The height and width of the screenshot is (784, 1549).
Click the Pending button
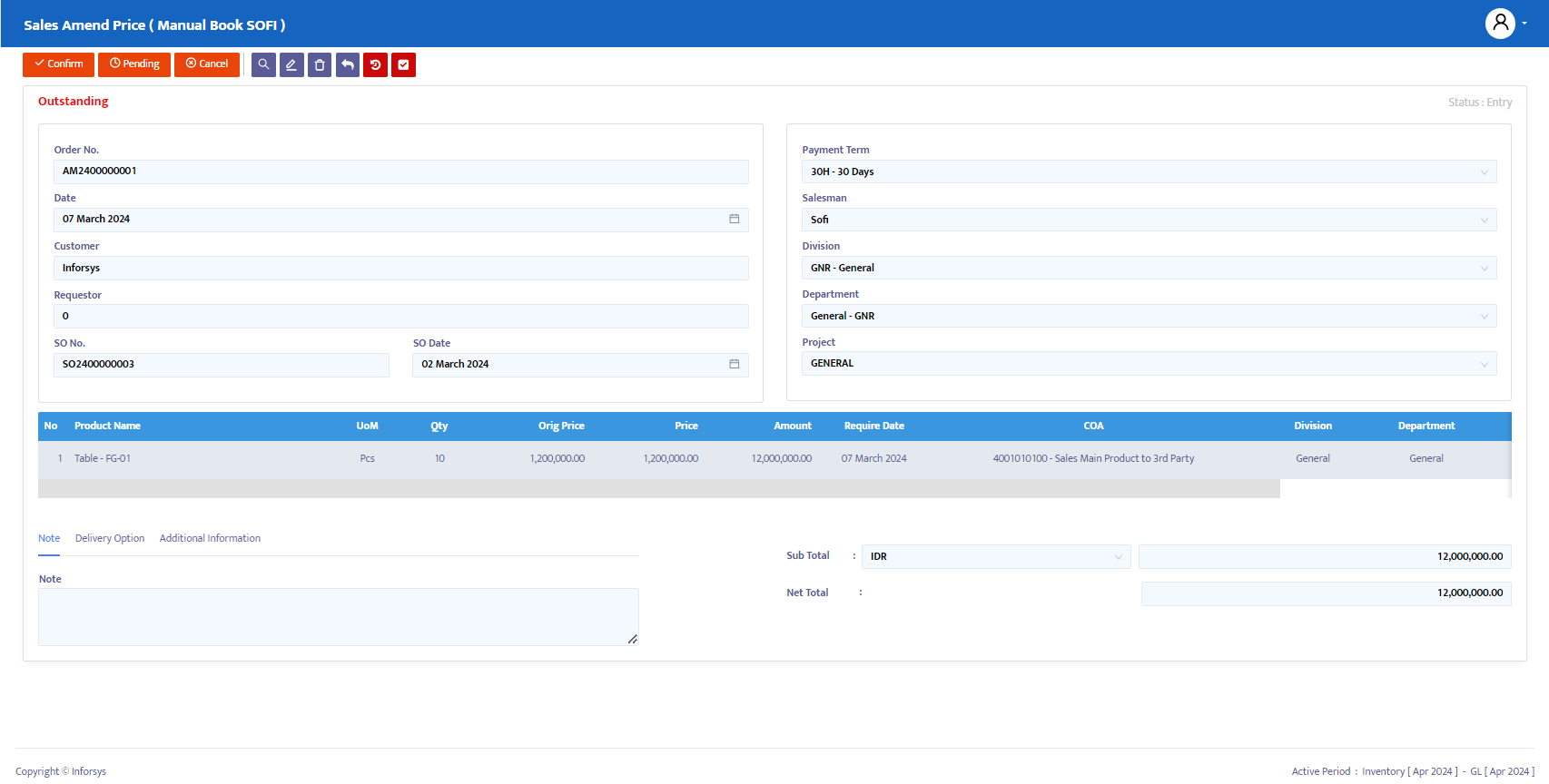click(x=134, y=64)
